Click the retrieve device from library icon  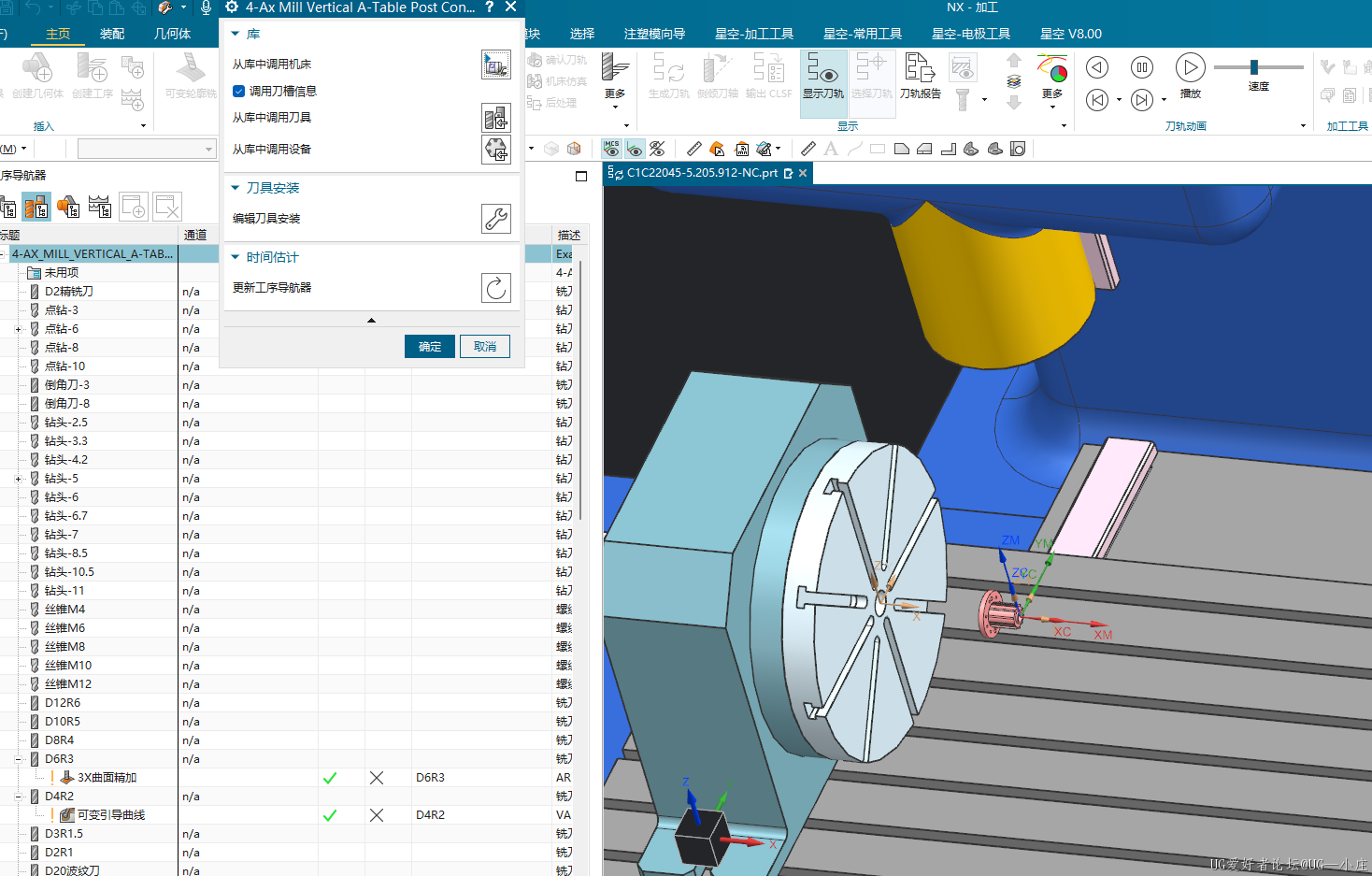click(x=496, y=149)
